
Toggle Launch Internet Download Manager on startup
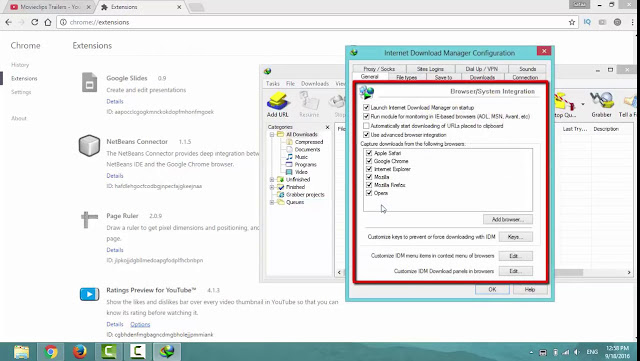click(x=366, y=107)
